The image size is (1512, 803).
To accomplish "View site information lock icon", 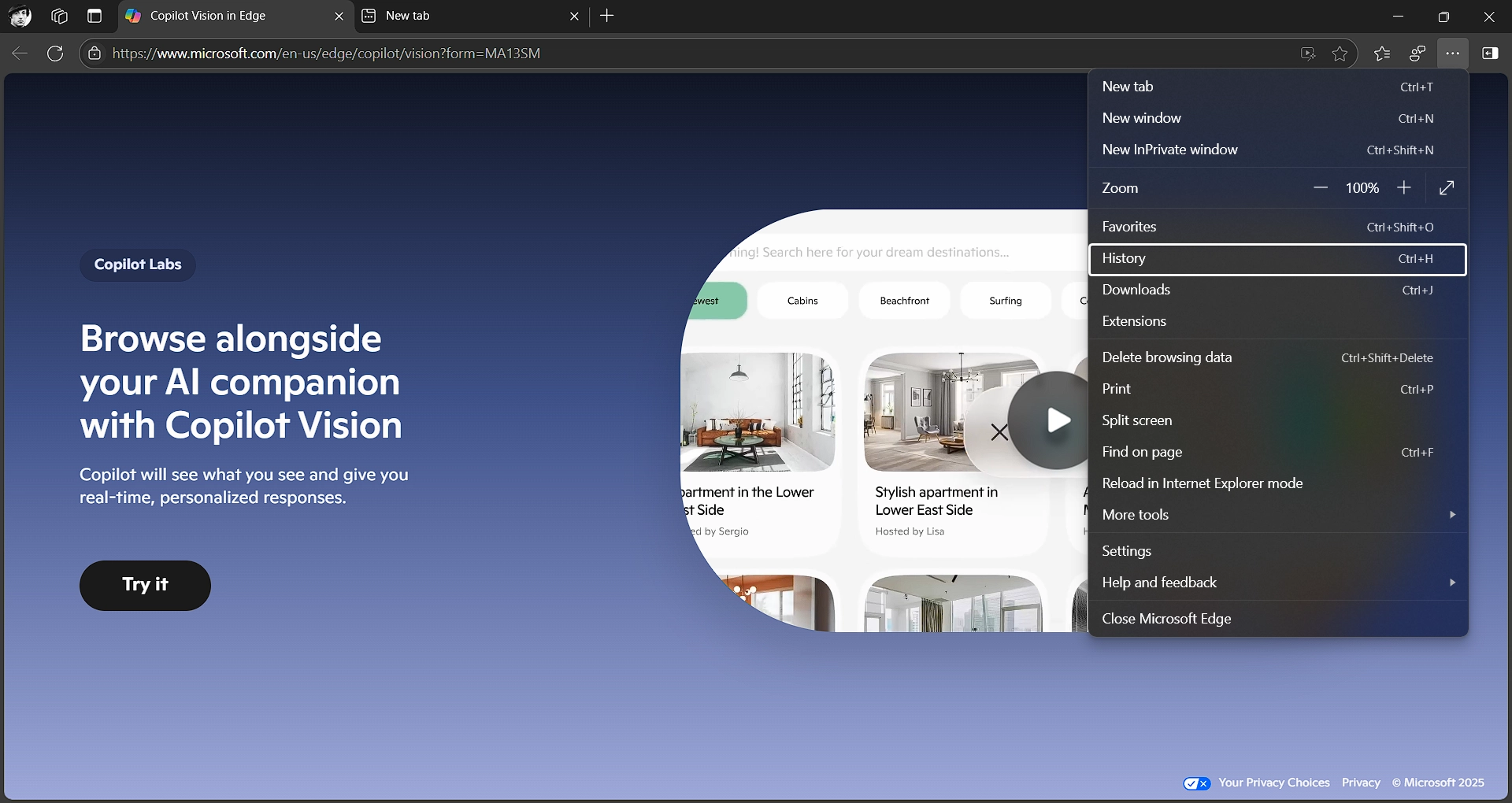I will click(94, 54).
